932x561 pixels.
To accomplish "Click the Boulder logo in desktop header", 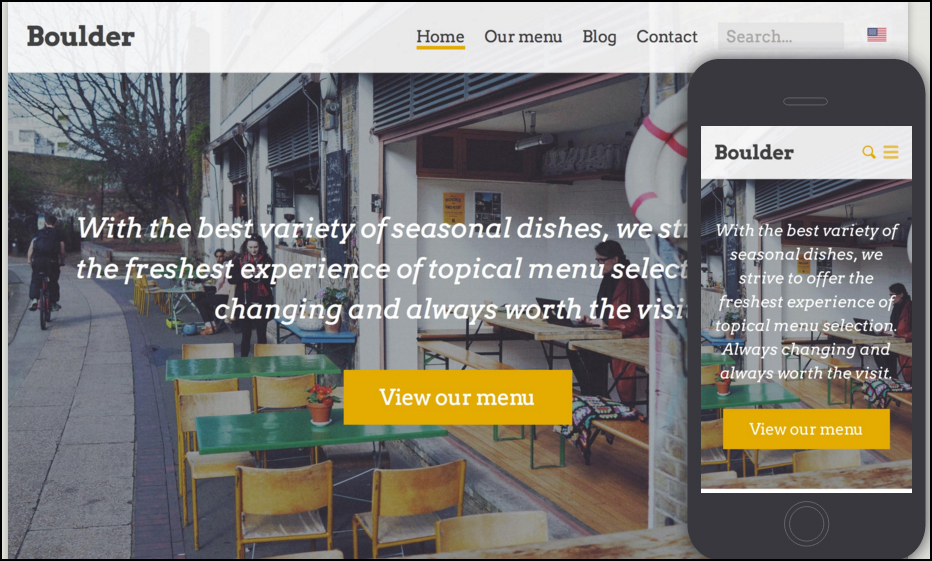I will point(81,36).
